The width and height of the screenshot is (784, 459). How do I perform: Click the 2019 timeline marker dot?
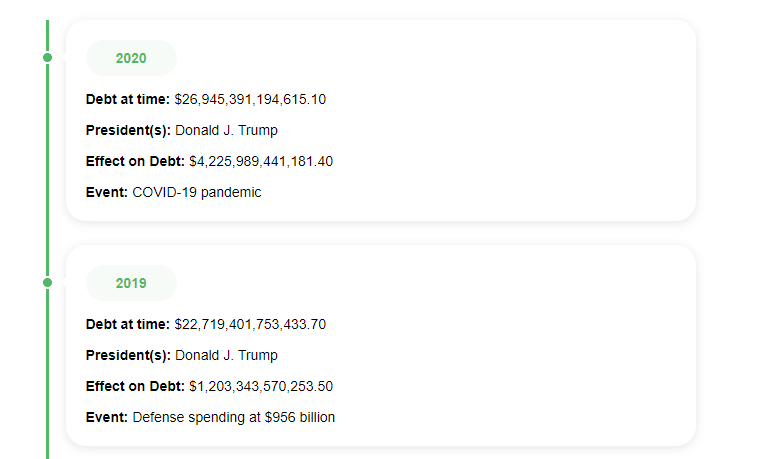pyautogui.click(x=48, y=283)
